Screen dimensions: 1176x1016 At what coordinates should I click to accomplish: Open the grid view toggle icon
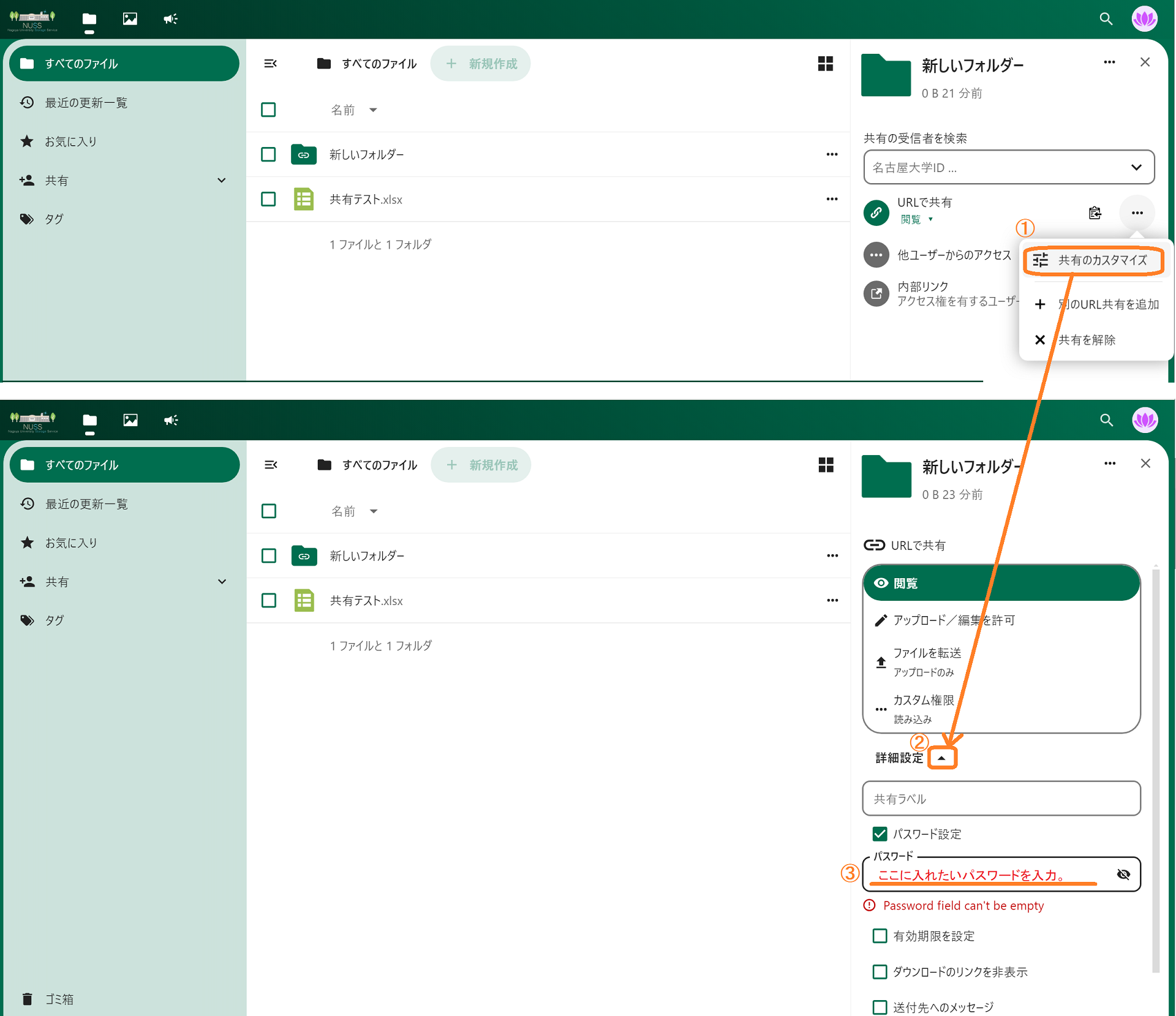tap(825, 64)
